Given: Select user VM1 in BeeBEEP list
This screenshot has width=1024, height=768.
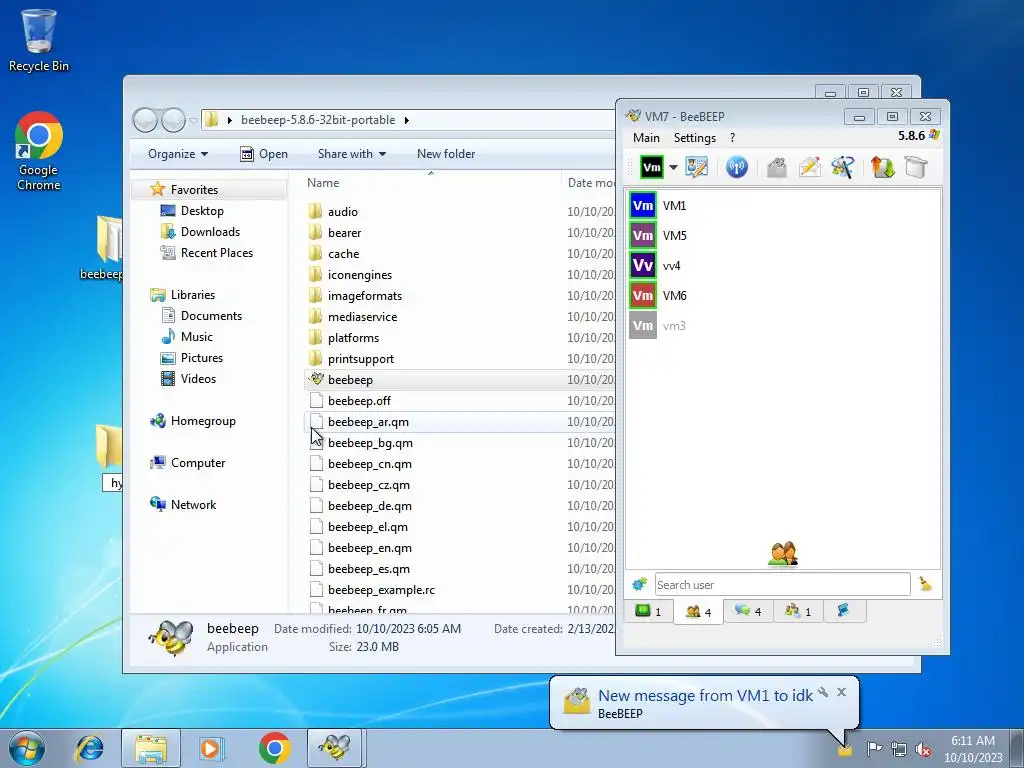Looking at the screenshot, I should (x=782, y=206).
